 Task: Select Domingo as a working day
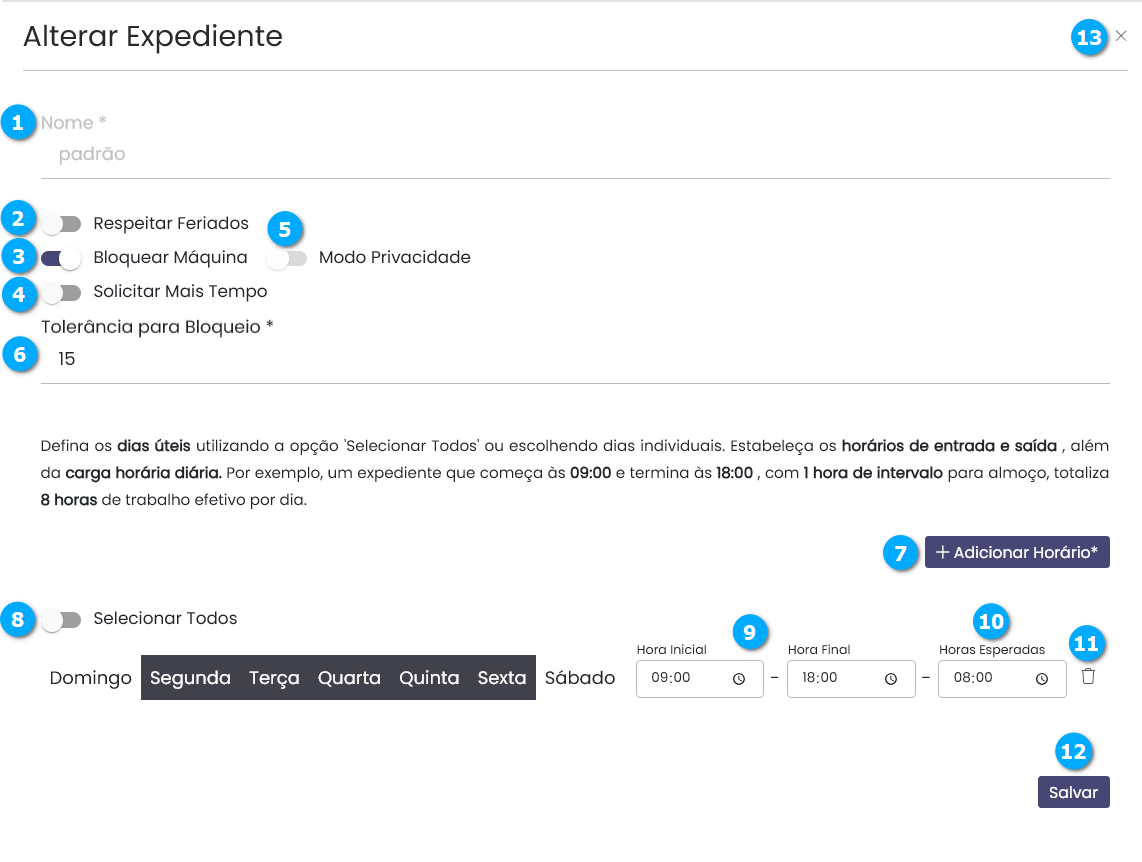coord(90,678)
